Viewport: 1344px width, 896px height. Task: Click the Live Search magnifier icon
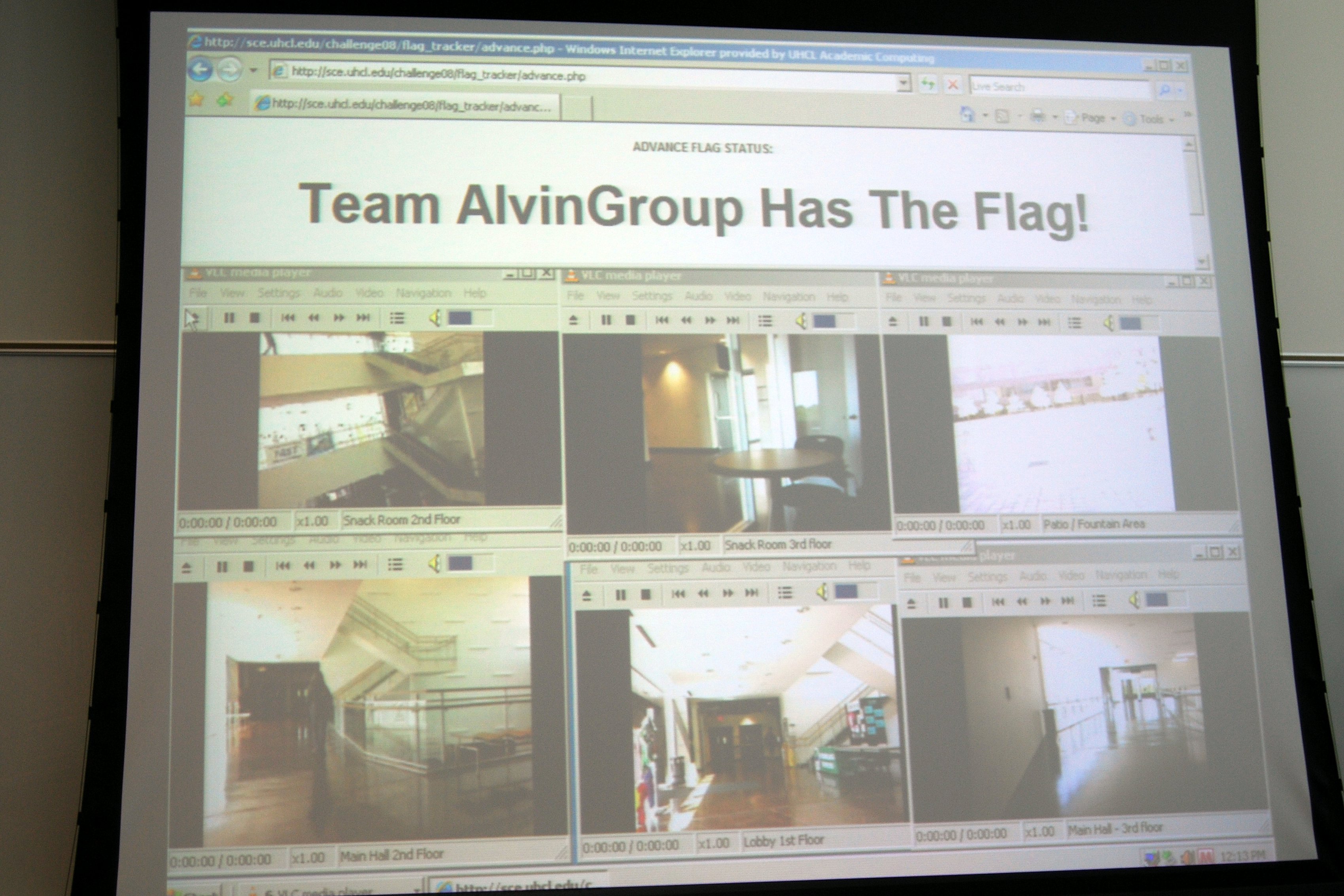pos(1164,90)
